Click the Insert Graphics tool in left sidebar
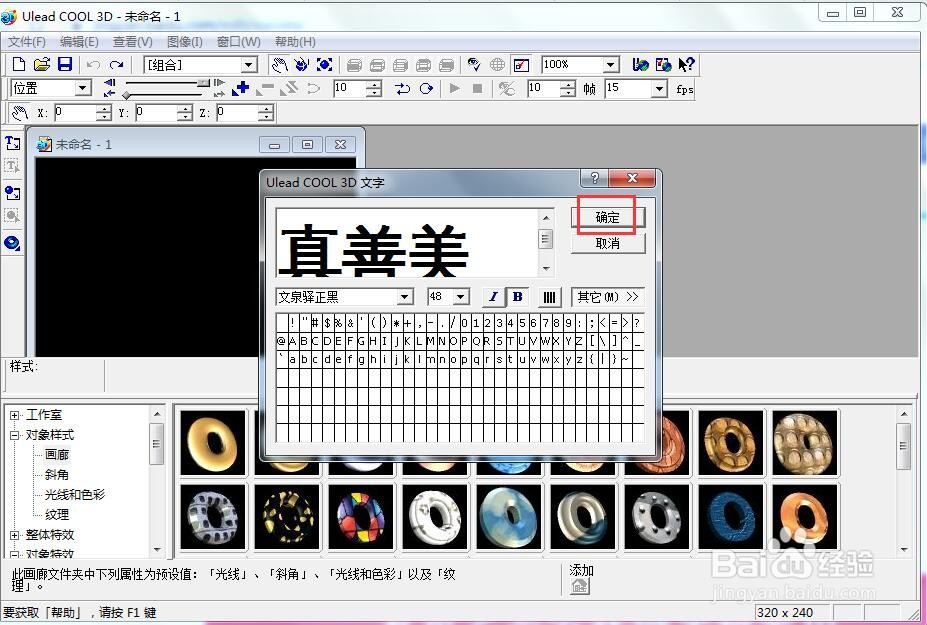The image size is (927, 625). [x=12, y=193]
